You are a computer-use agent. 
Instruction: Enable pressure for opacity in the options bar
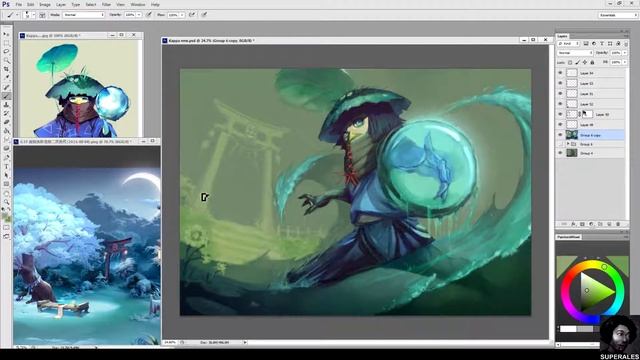point(149,15)
